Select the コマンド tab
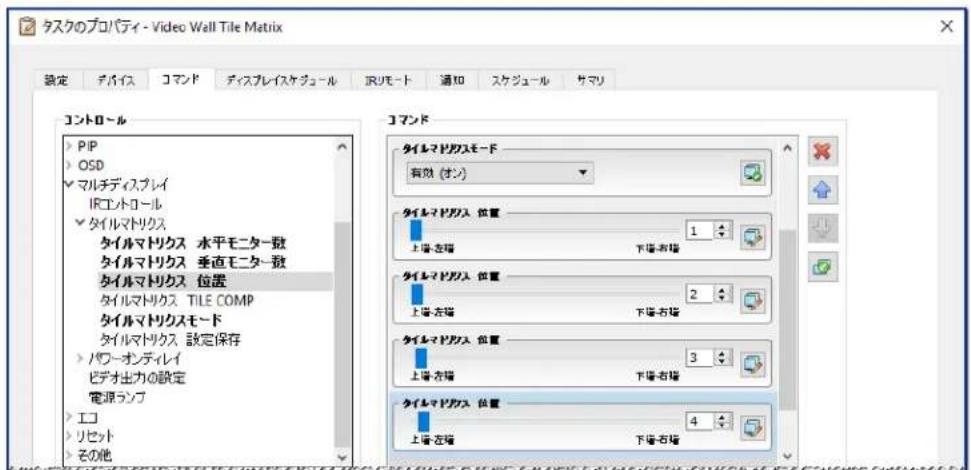The image size is (971, 470). pyautogui.click(x=181, y=80)
